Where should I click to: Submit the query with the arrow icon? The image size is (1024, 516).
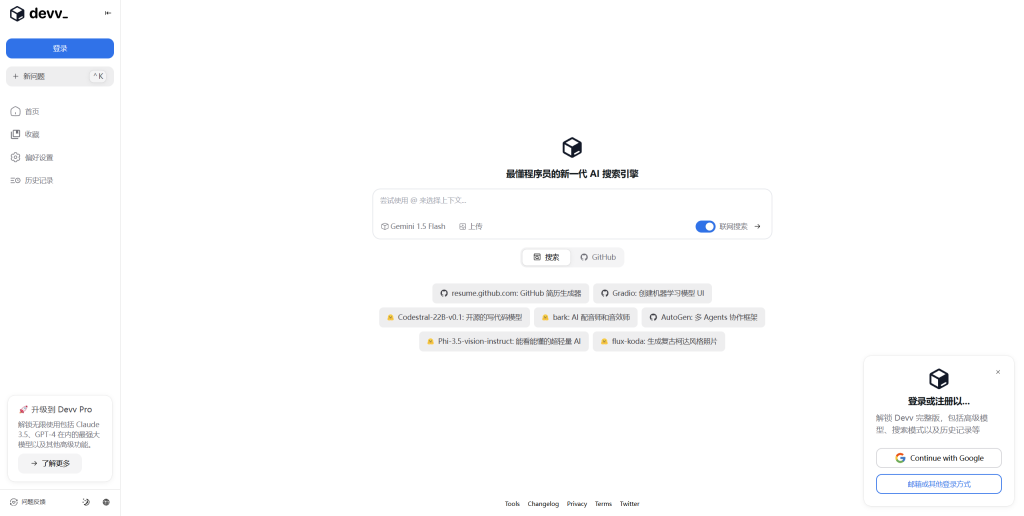point(758,227)
